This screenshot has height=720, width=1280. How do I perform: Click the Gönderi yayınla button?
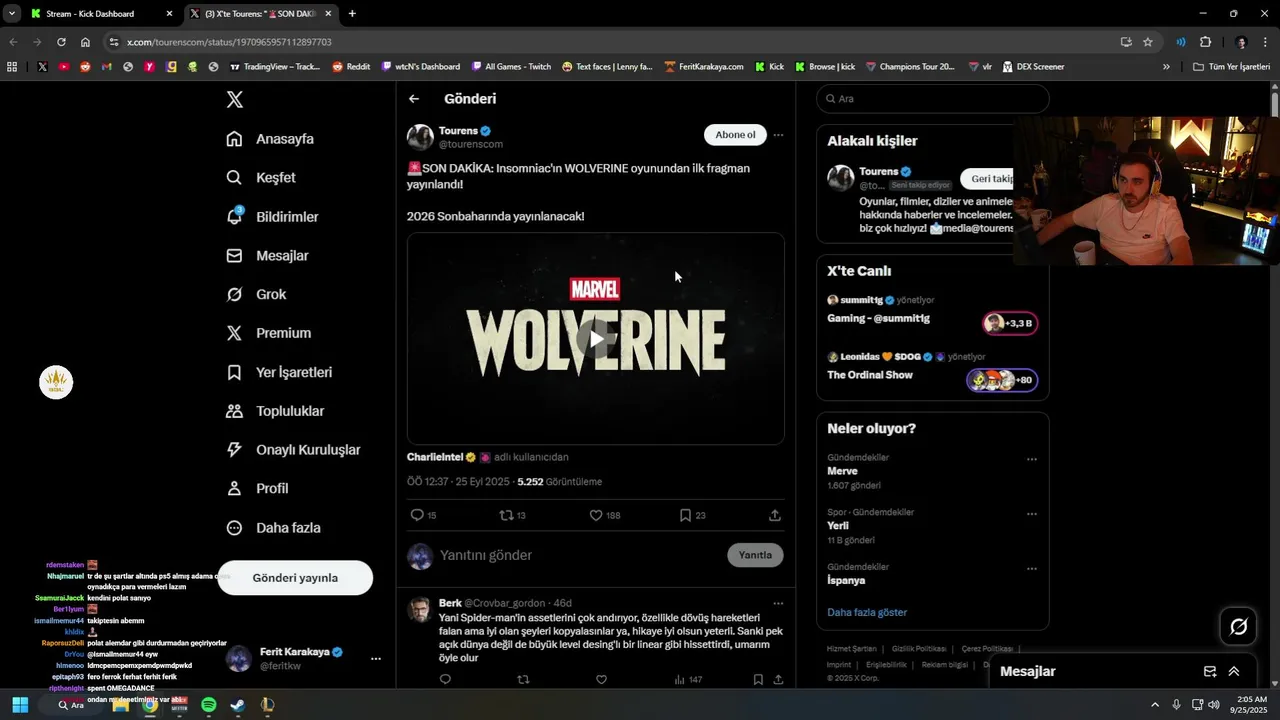pos(295,578)
